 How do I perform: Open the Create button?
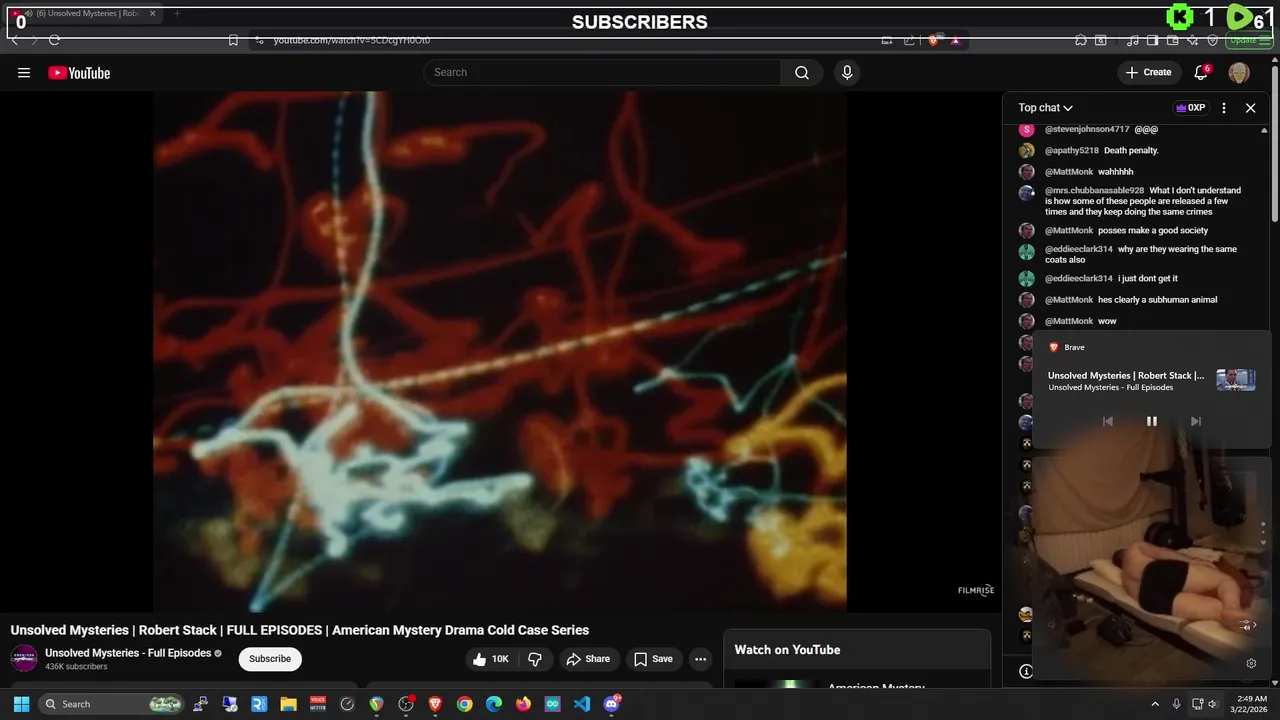1148,72
